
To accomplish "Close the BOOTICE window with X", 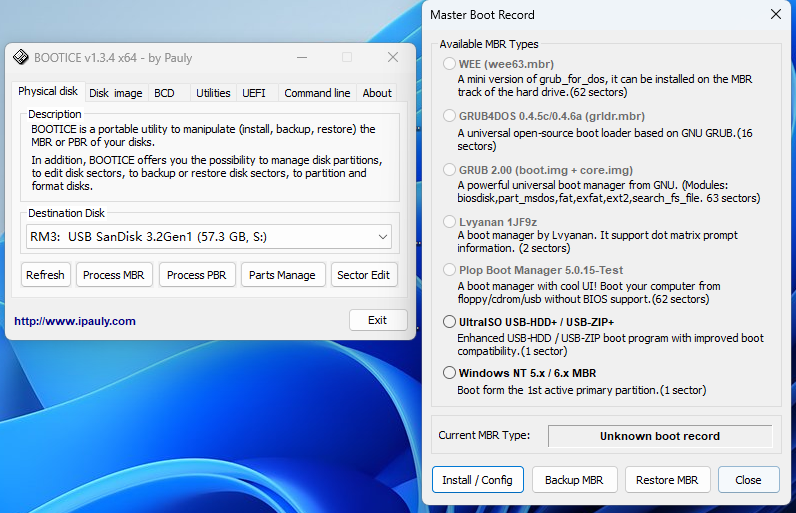I will 393,57.
